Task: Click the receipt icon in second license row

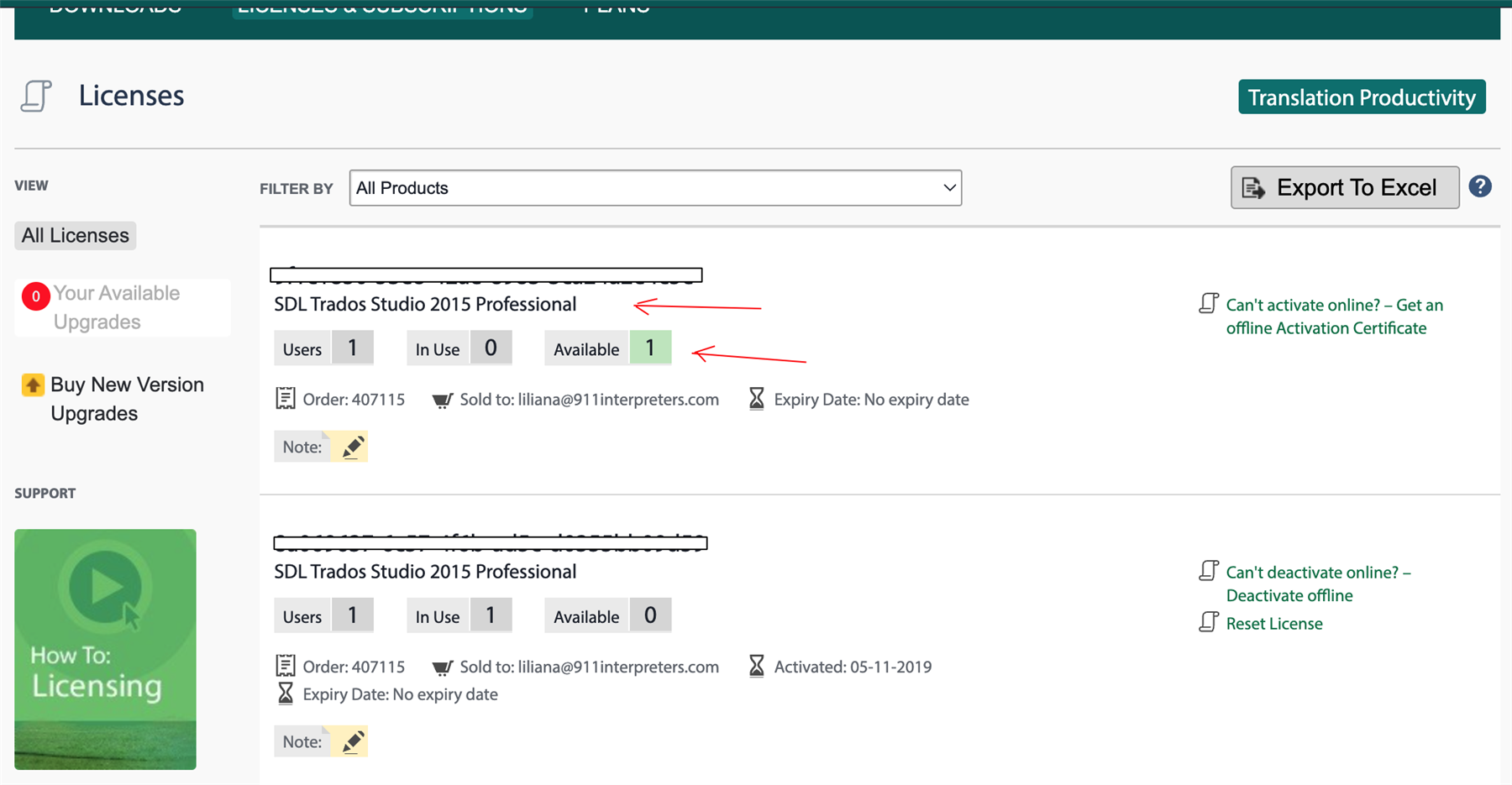Action: click(286, 667)
